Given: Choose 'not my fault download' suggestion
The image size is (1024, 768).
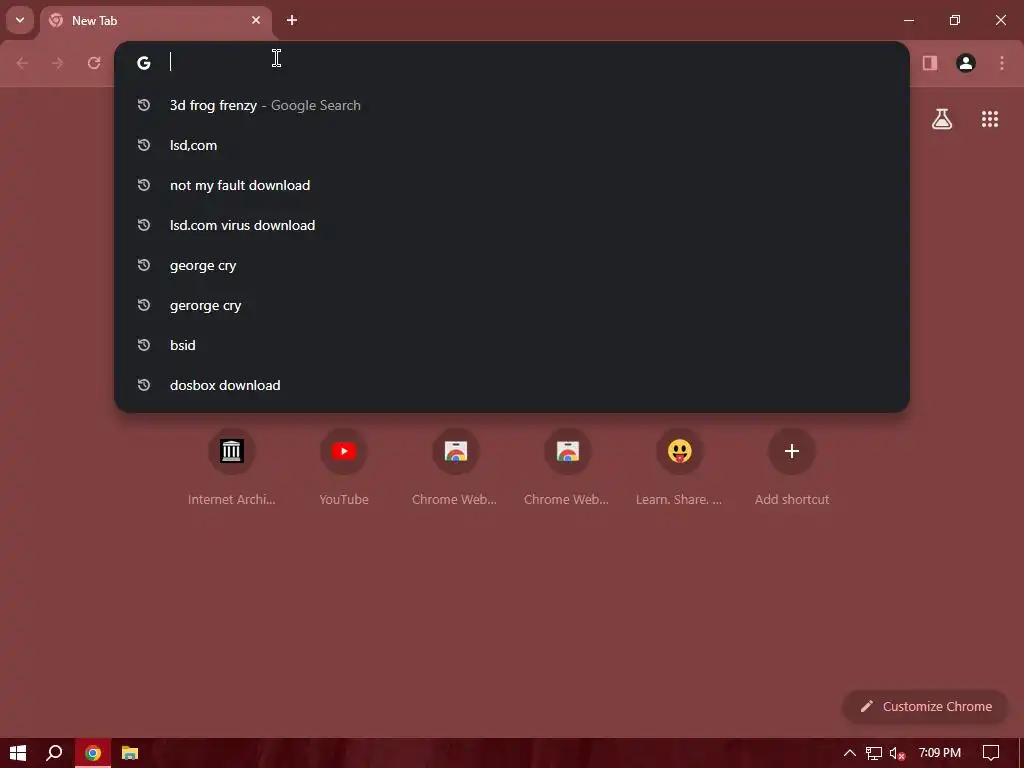Looking at the screenshot, I should tap(512, 185).
